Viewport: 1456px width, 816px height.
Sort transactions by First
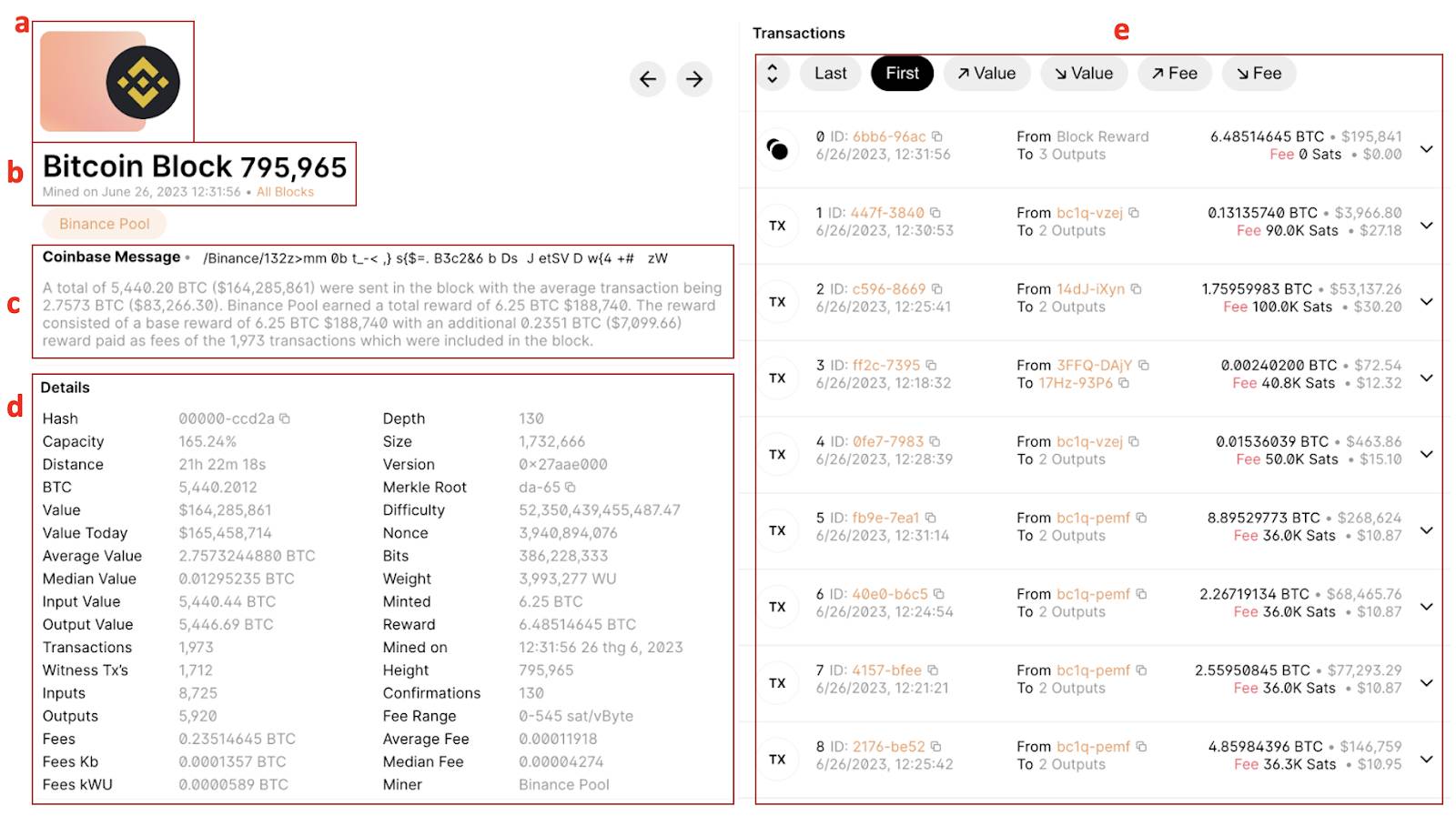902,74
